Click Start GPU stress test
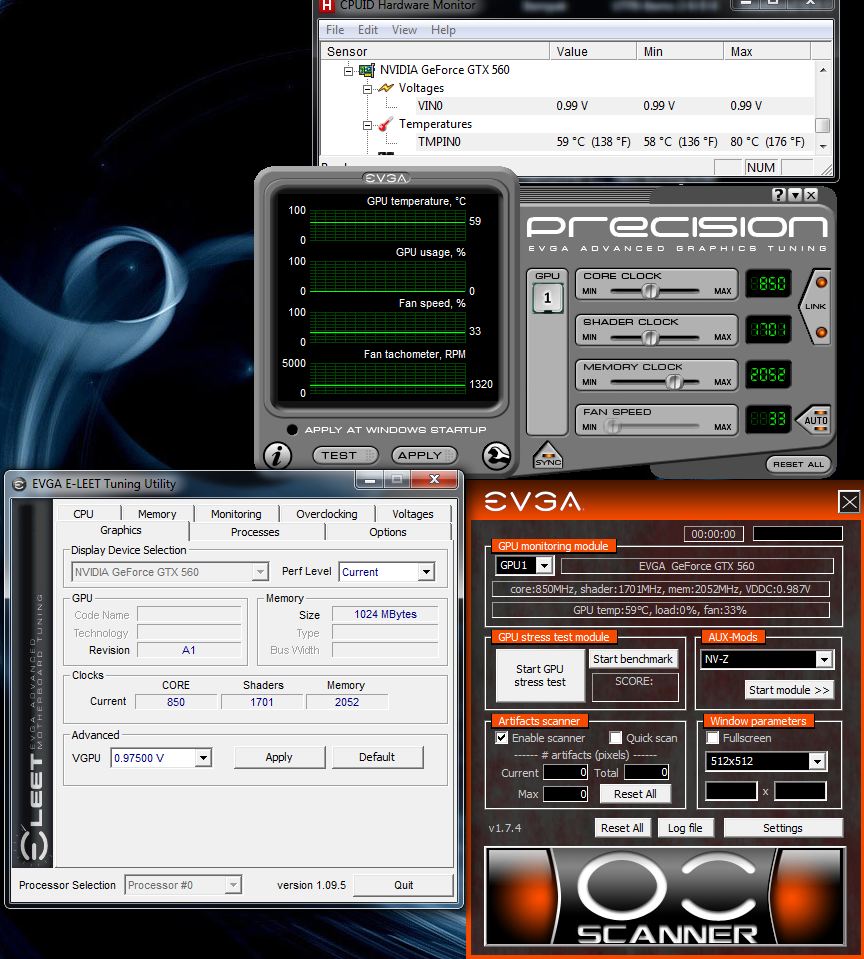The height and width of the screenshot is (959, 864). (x=540, y=675)
